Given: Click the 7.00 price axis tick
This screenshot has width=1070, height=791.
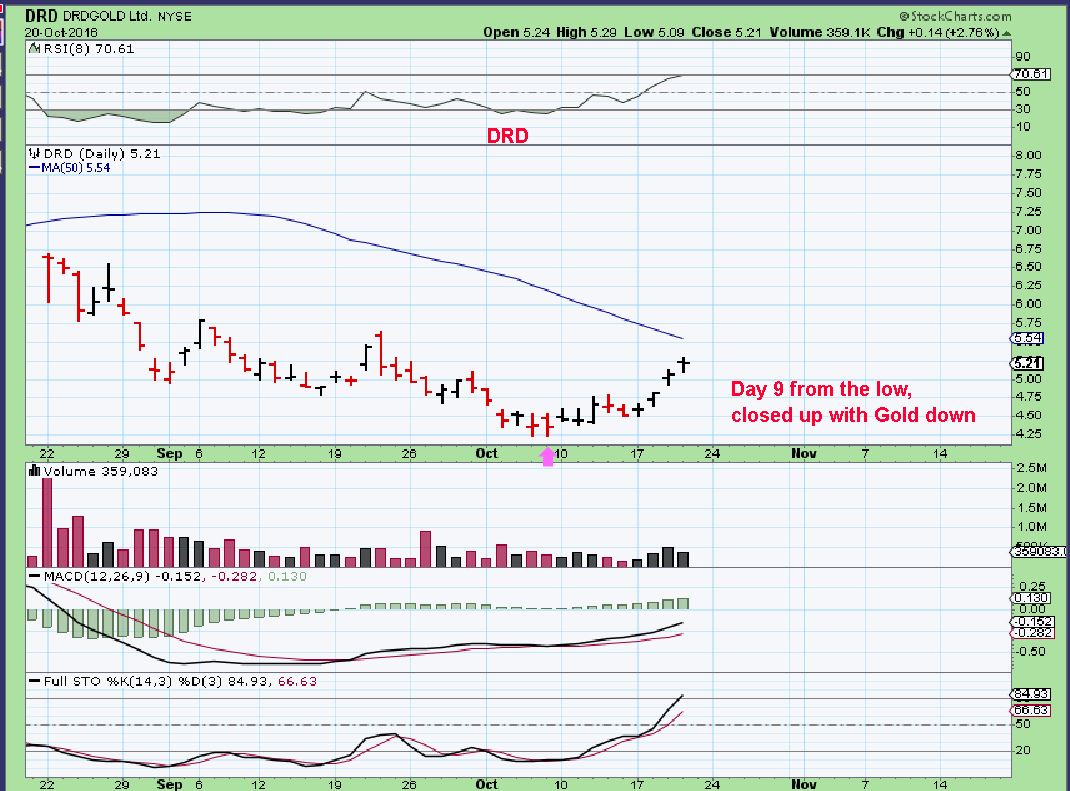Looking at the screenshot, I should (1028, 230).
